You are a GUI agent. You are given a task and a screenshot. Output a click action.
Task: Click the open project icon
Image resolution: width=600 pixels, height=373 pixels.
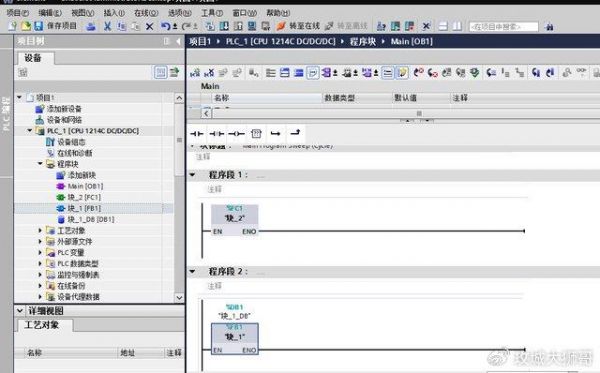pyautogui.click(x=26, y=26)
